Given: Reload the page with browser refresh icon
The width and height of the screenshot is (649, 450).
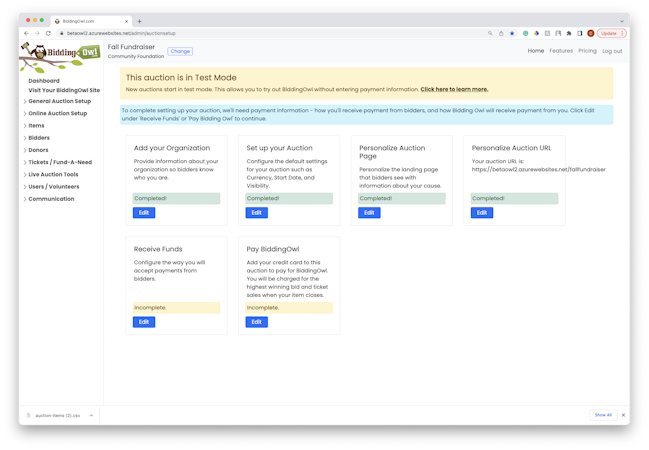Looking at the screenshot, I should point(48,33).
